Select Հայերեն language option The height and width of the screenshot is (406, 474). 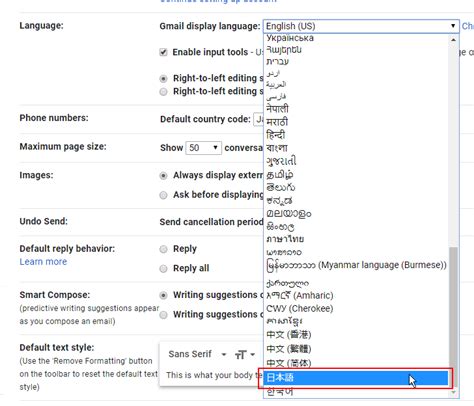click(356, 50)
